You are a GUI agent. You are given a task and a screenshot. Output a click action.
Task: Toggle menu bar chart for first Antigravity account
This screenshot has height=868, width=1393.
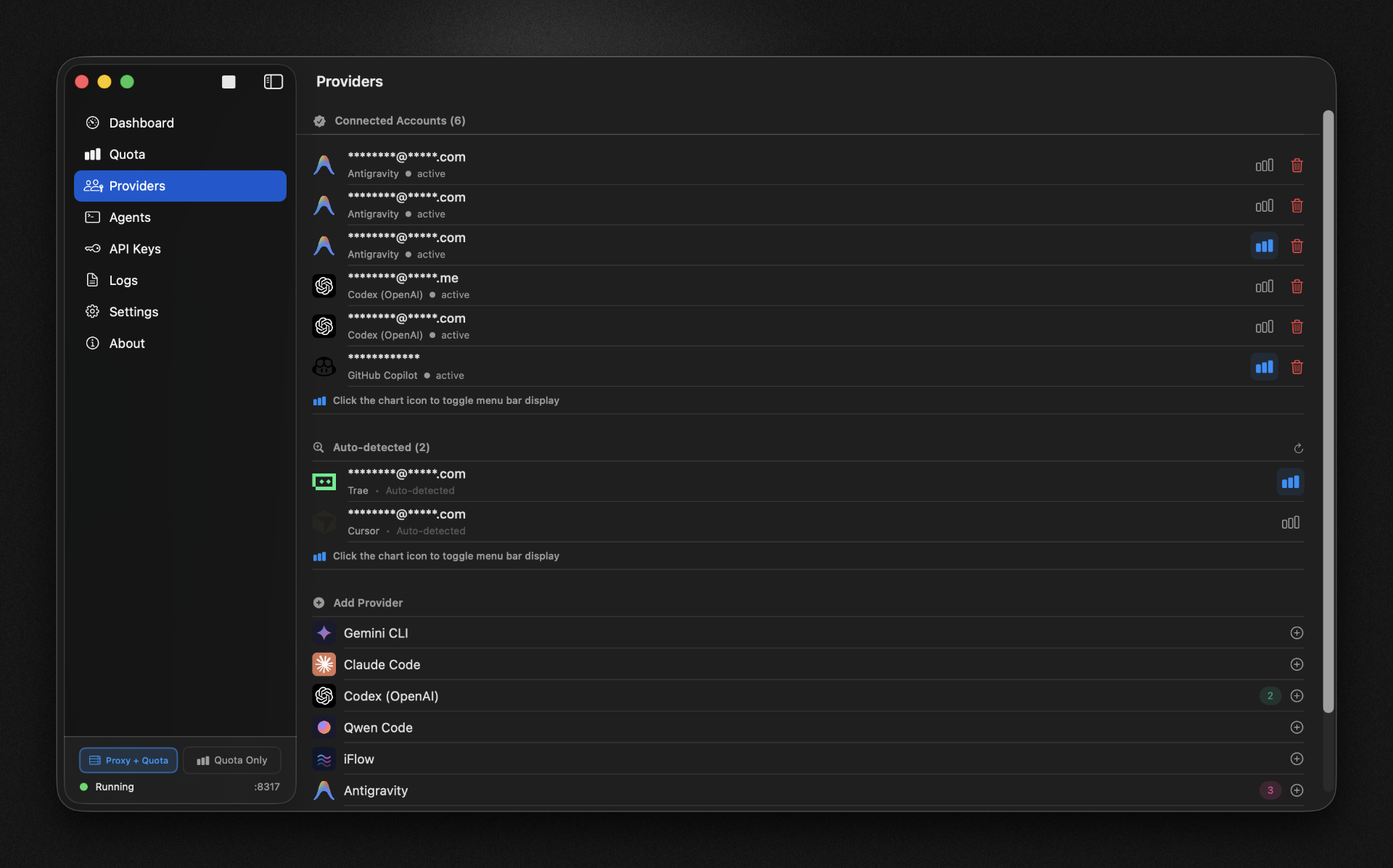1264,165
